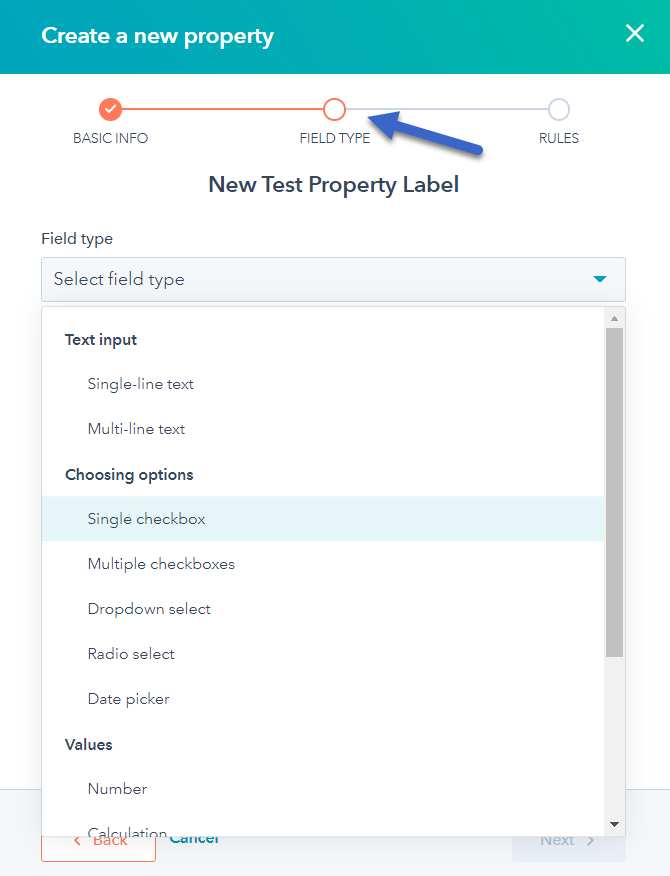Click the completed Basic Info checkmark icon
This screenshot has height=876, width=670.
110,109
